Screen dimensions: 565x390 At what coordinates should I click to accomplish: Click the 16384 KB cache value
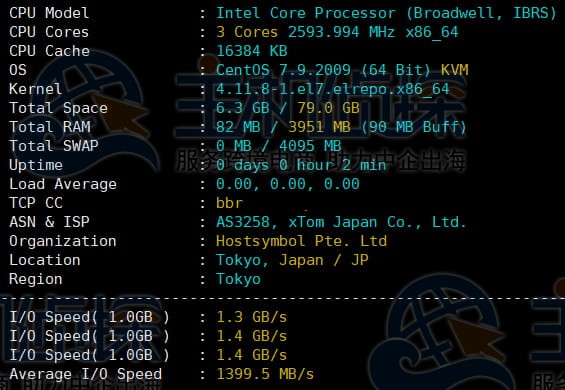[252, 51]
